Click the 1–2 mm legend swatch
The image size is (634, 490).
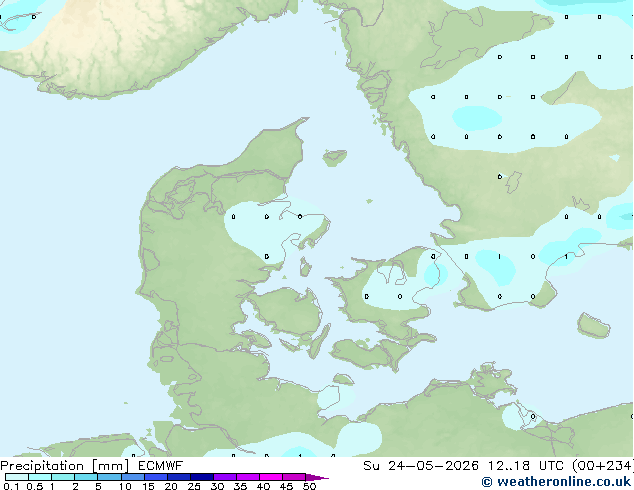point(63,477)
